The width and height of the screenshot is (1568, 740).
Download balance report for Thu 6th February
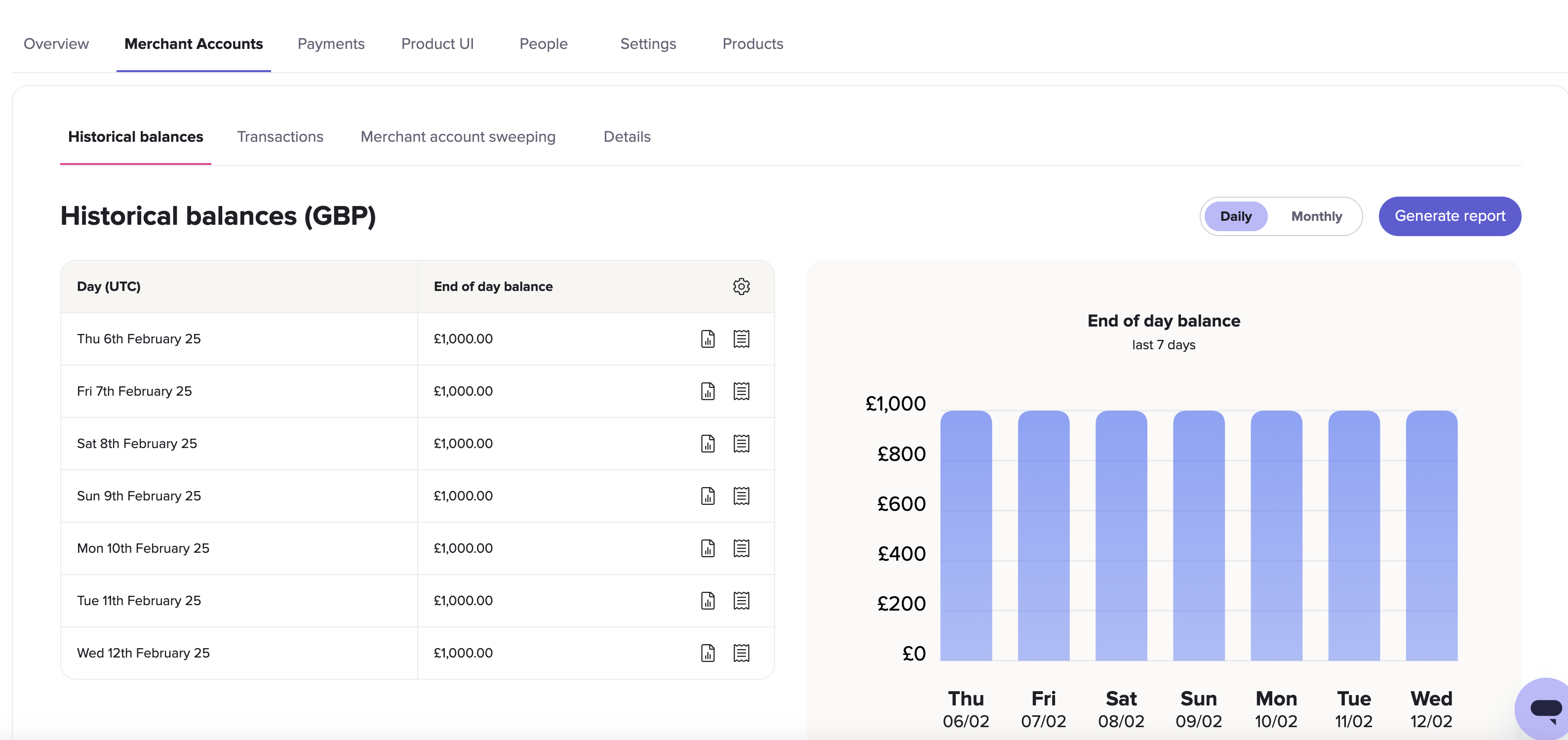point(707,339)
